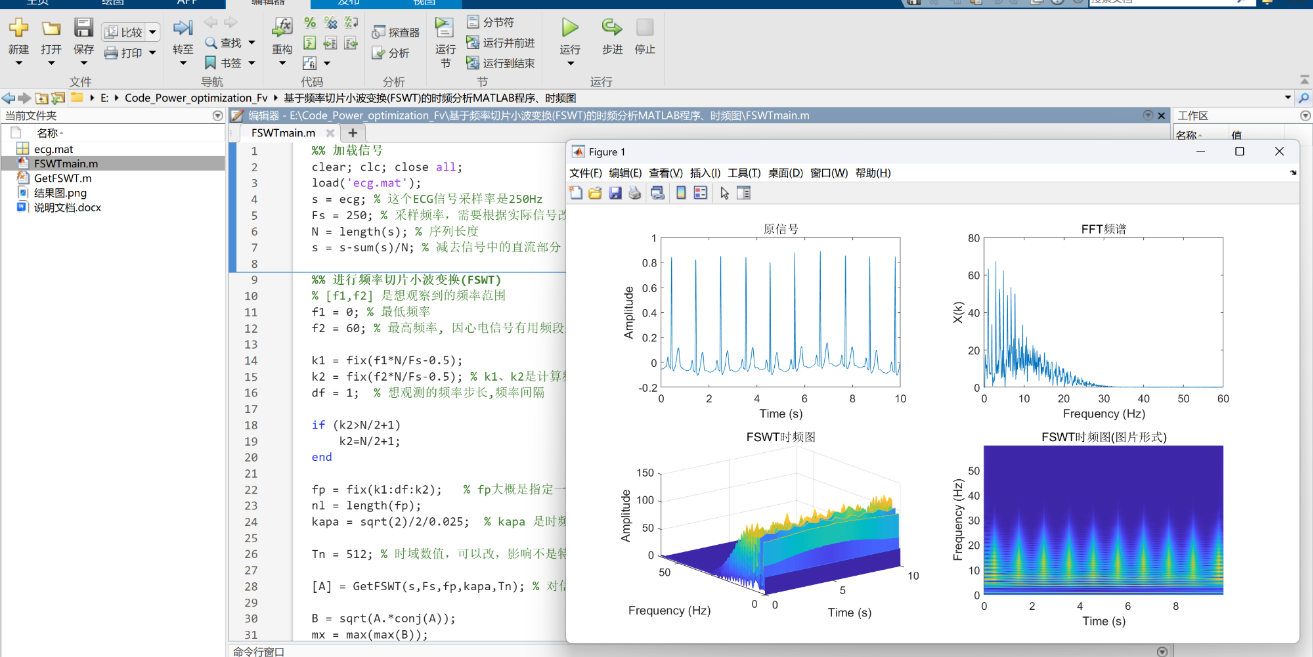Click Run Section (运行节) icon
The image size is (1313, 657).
click(x=445, y=28)
